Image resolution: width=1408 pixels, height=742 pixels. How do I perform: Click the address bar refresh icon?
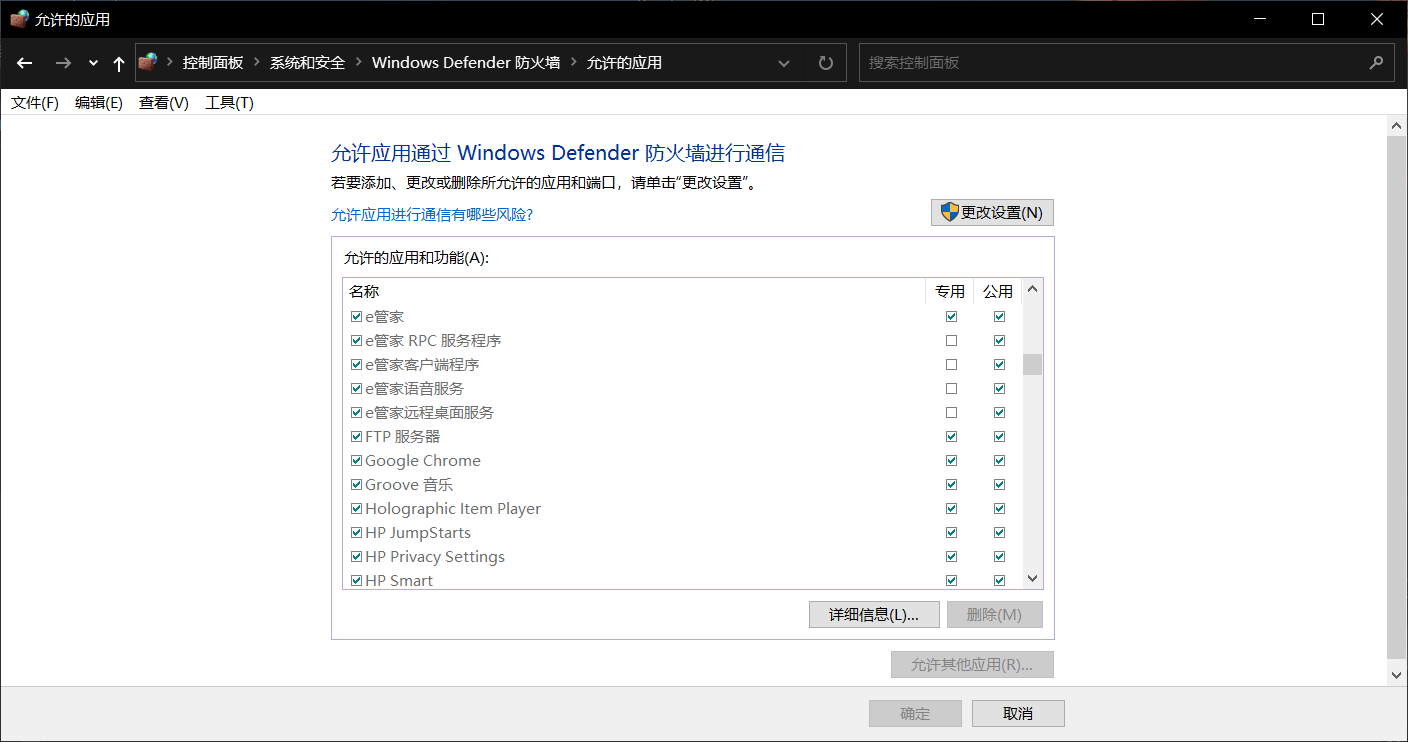coord(825,62)
